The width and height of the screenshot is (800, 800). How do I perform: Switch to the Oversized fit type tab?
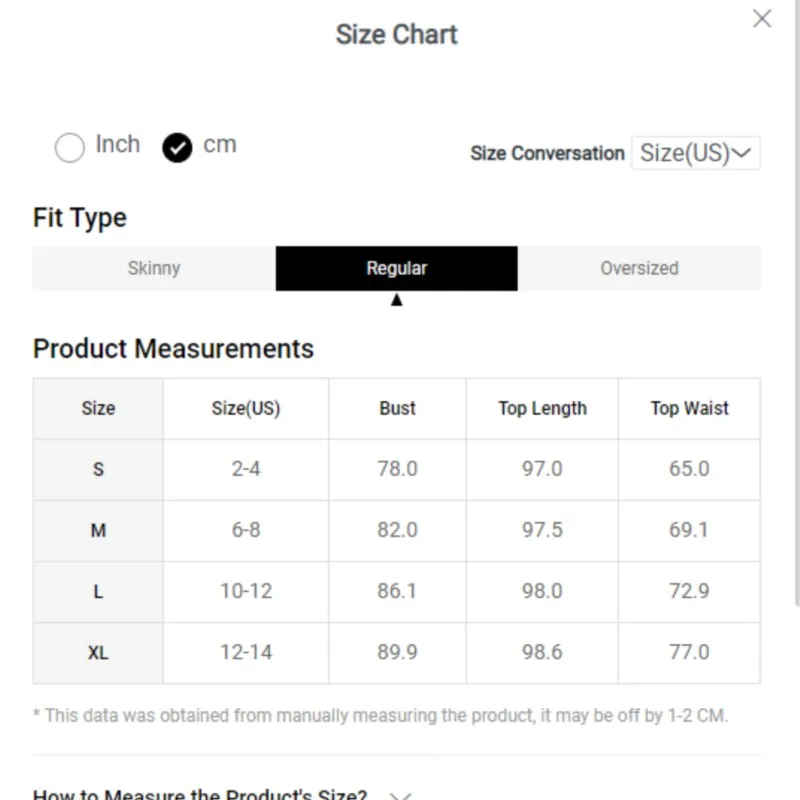[639, 268]
